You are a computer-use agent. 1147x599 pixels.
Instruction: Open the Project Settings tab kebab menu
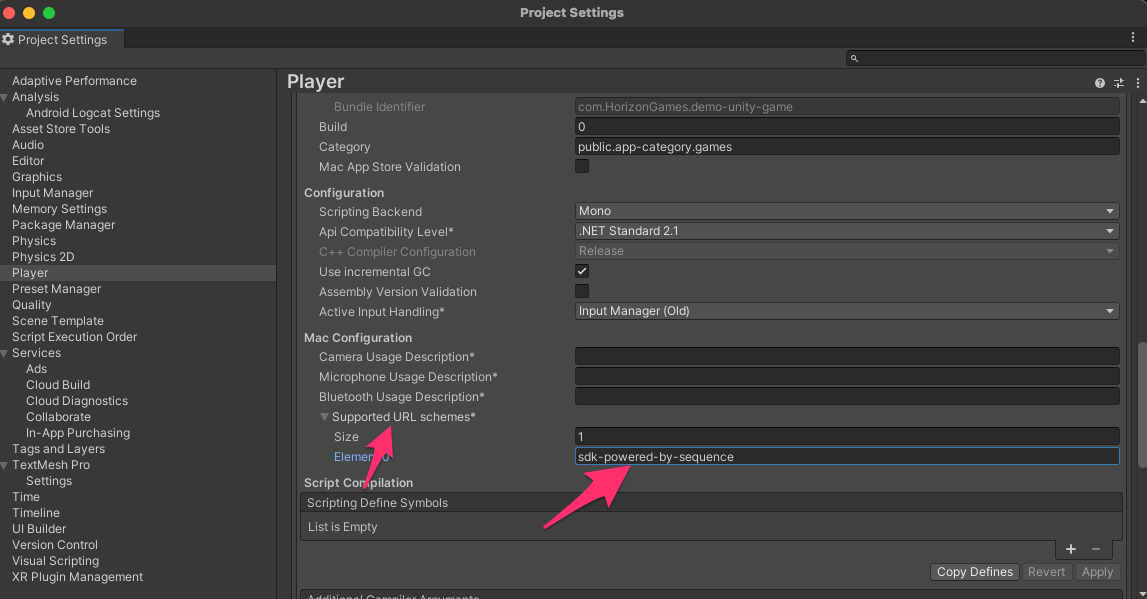1133,37
